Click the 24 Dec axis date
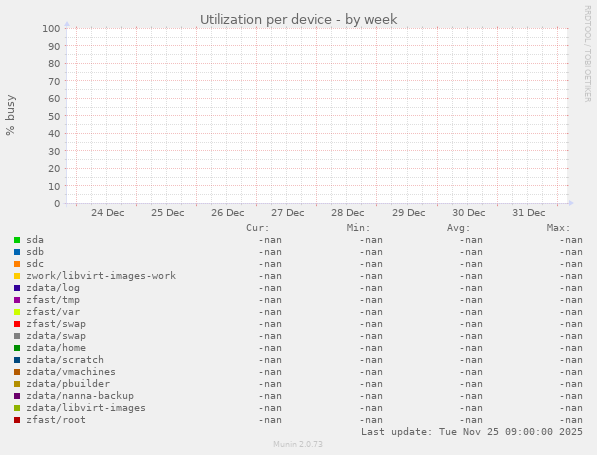 (x=108, y=213)
